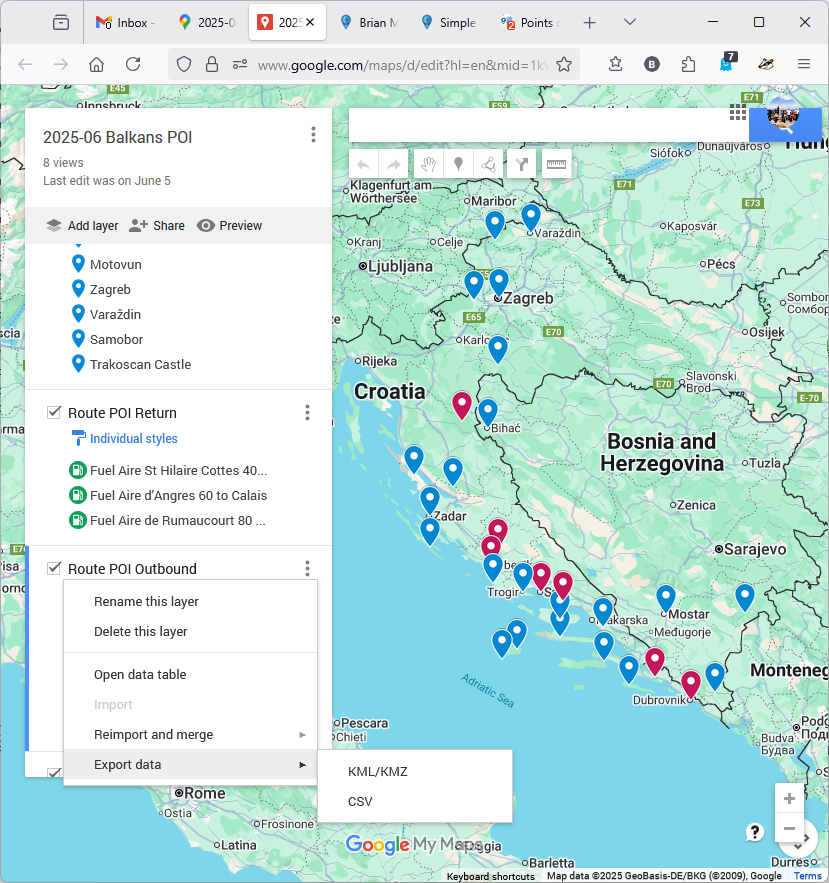Image resolution: width=829 pixels, height=883 pixels.
Task: Choose Rename this layer
Action: (x=190, y=601)
